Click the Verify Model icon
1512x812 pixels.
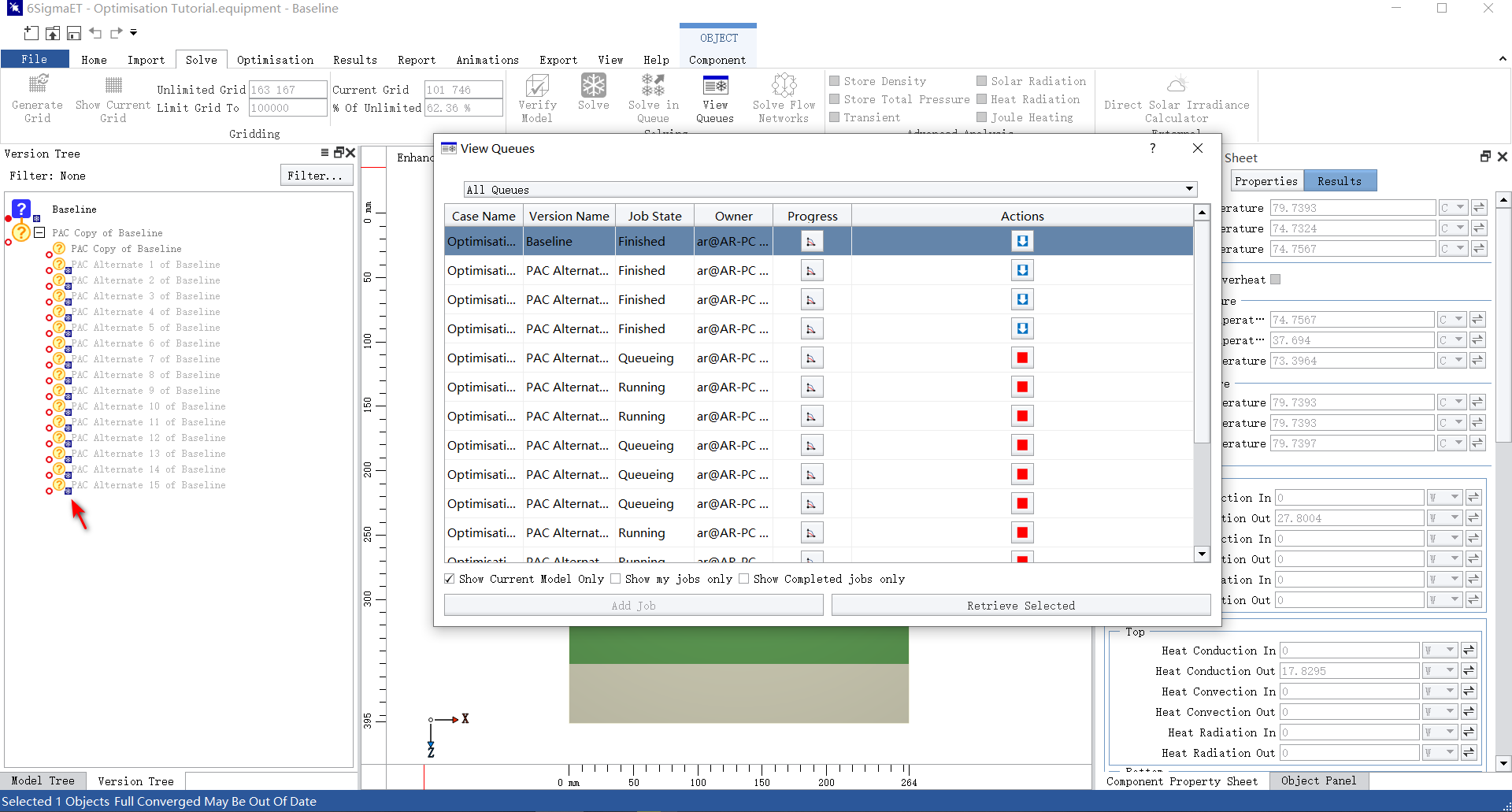pyautogui.click(x=537, y=85)
